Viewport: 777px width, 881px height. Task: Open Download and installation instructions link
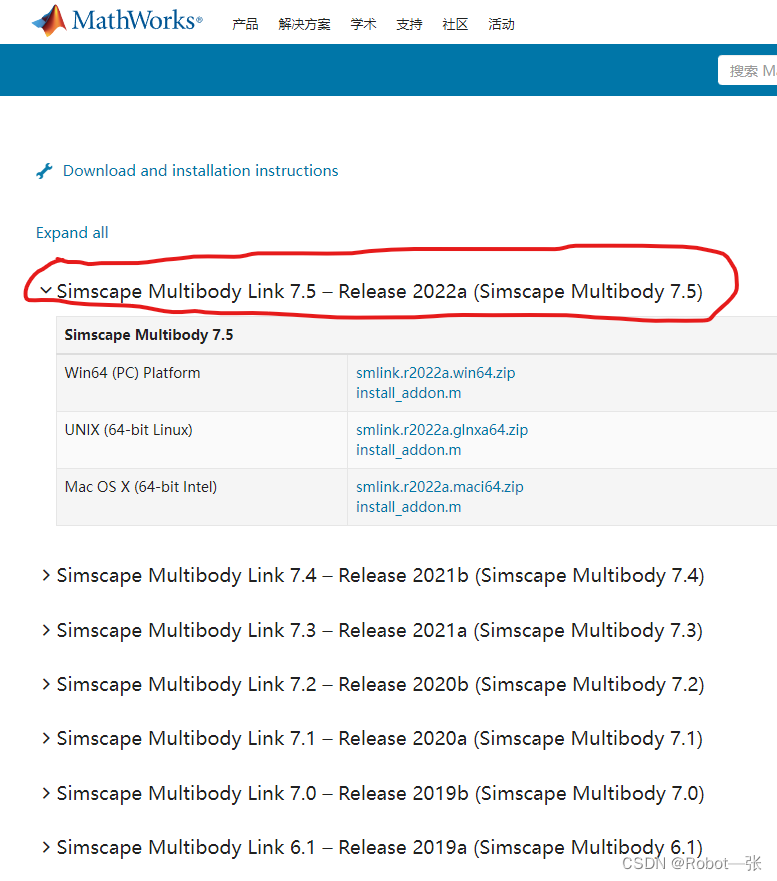(201, 171)
